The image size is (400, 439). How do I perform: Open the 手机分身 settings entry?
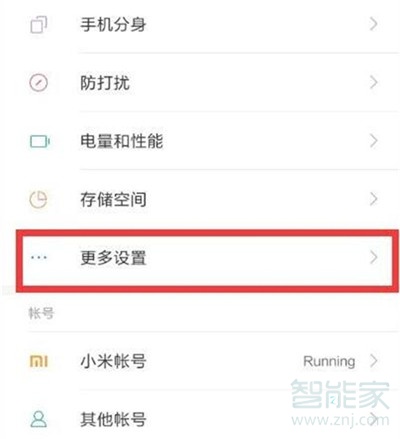[200, 25]
